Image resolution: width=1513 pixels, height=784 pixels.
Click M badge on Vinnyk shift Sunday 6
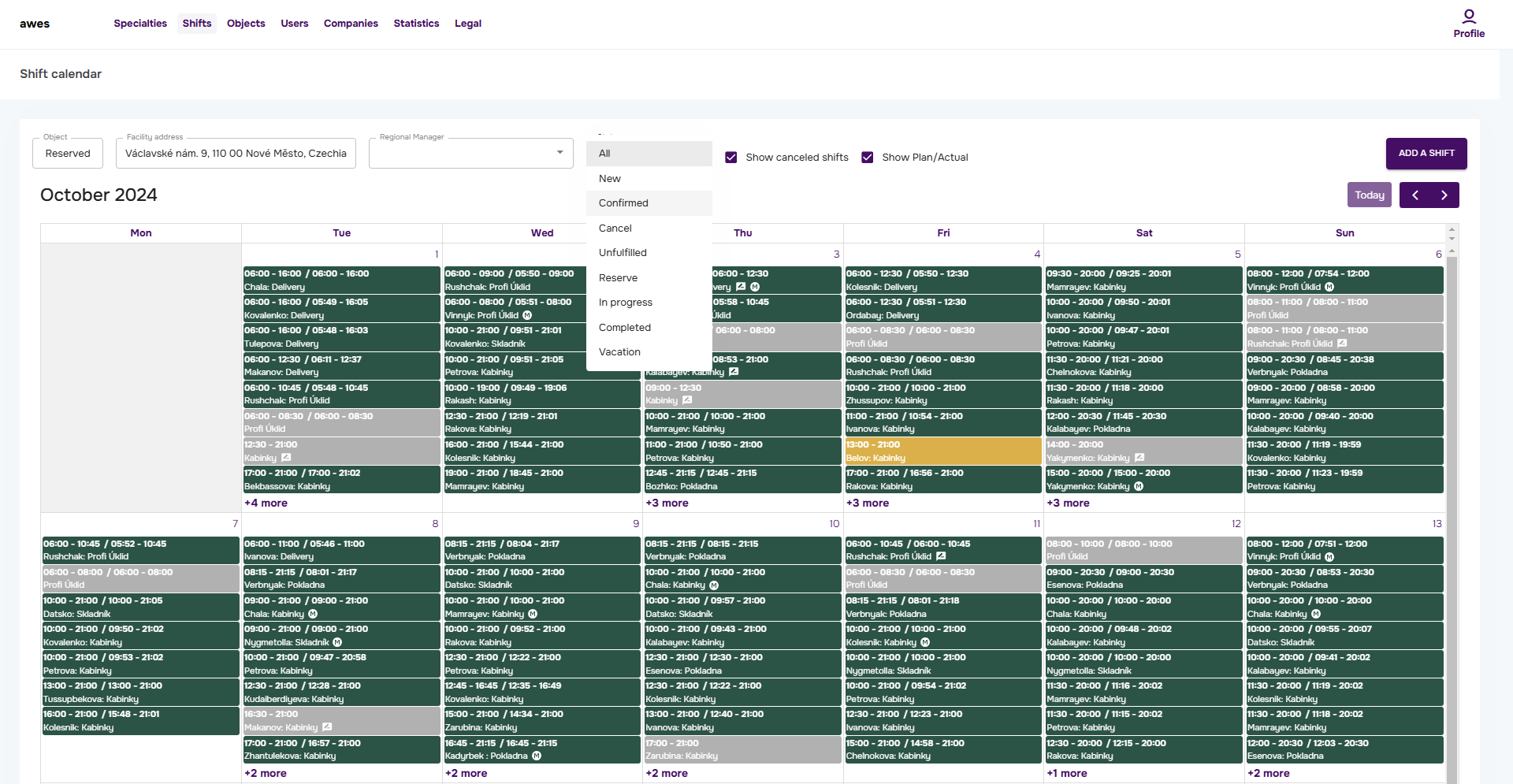(1329, 287)
